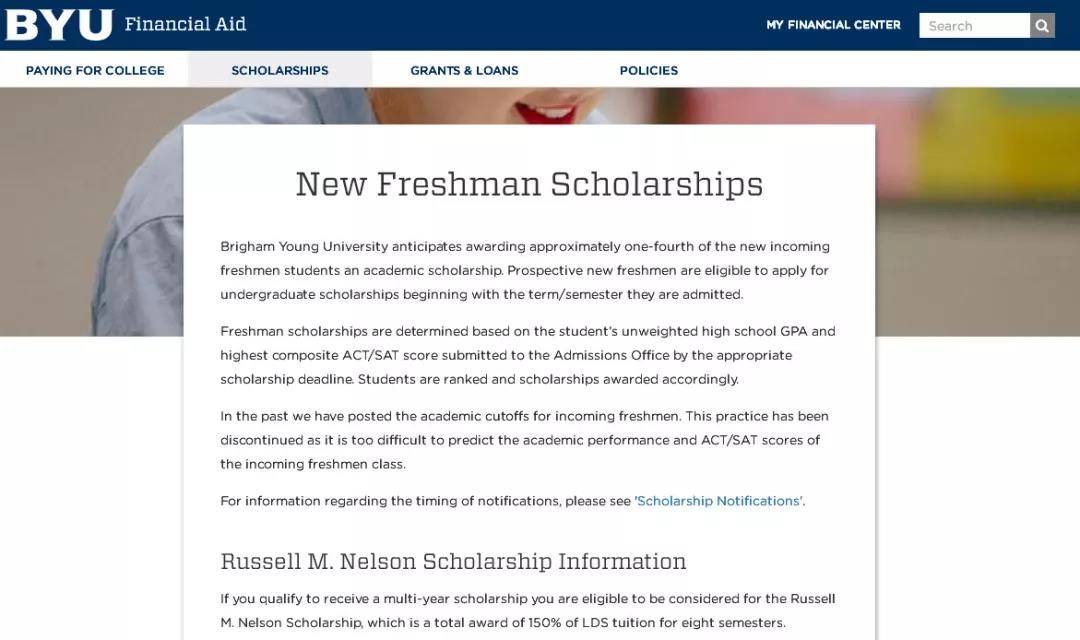
Task: Click the New Freshman Scholarships heading
Action: coord(530,184)
